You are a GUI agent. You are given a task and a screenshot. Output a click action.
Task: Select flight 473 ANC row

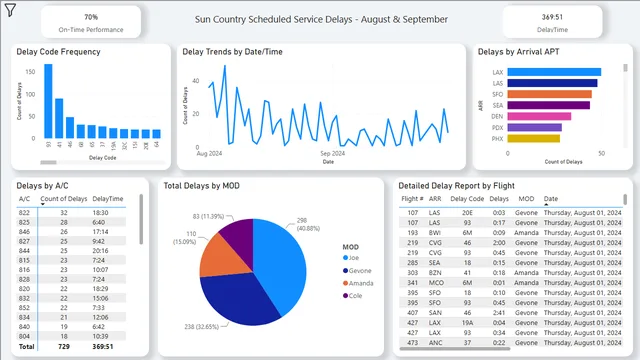pyautogui.click(x=511, y=343)
